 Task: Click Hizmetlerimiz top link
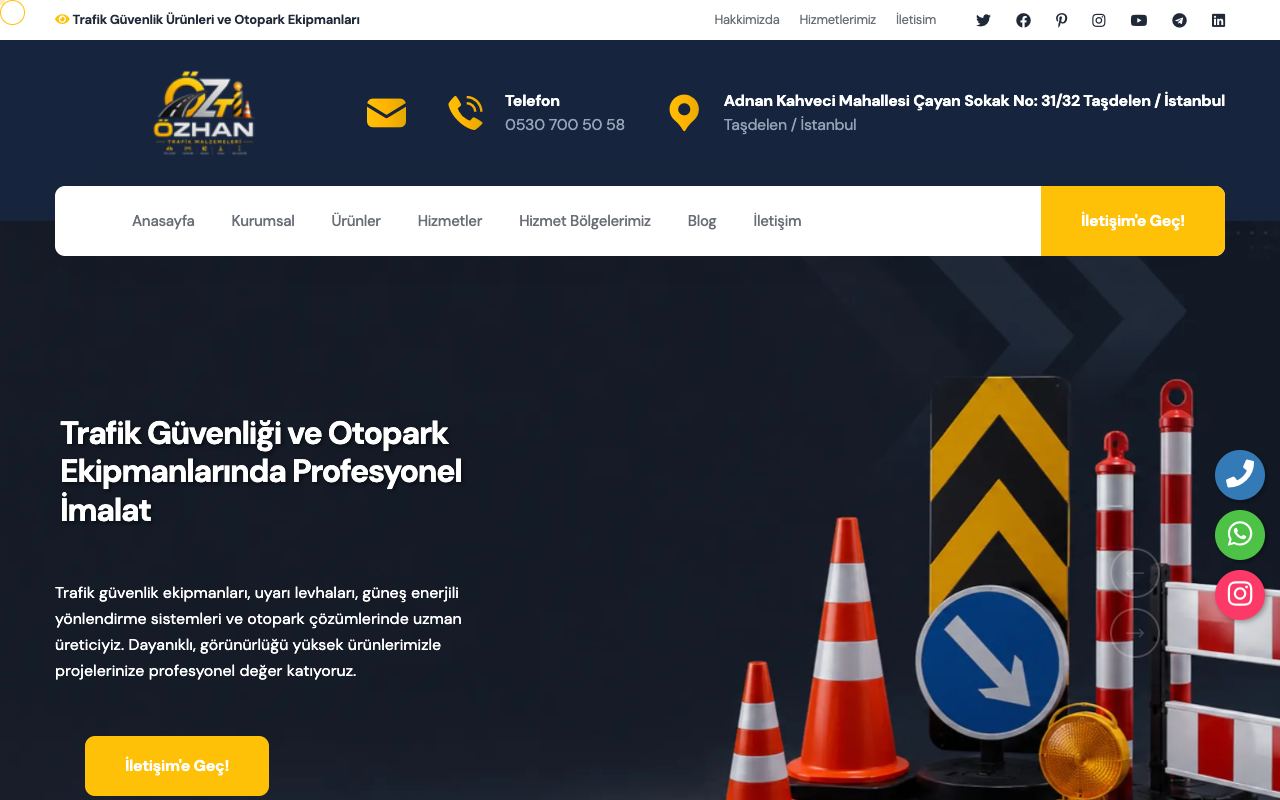pos(838,20)
